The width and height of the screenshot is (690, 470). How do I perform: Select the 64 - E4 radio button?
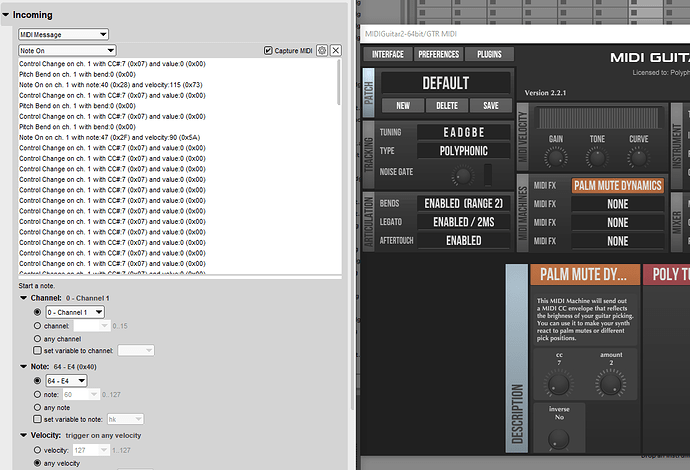point(37,381)
